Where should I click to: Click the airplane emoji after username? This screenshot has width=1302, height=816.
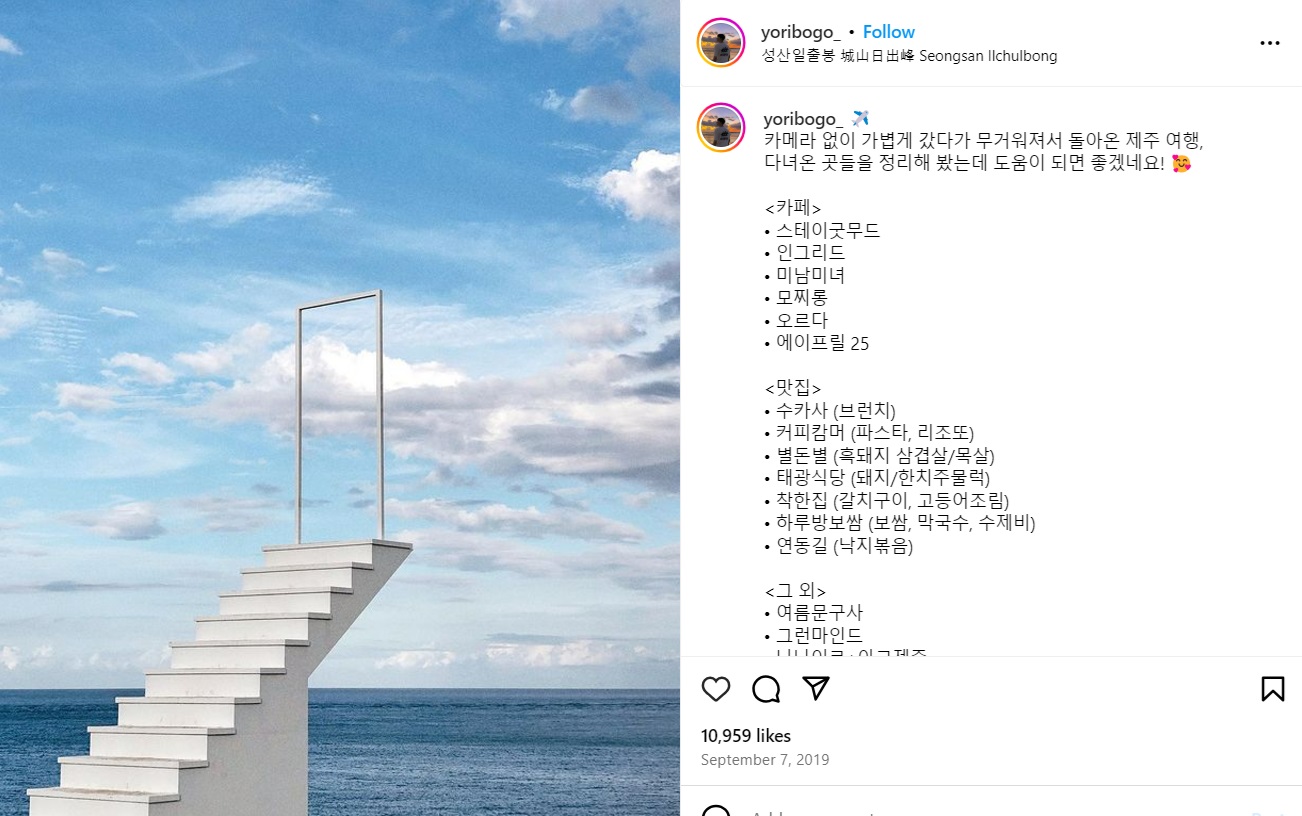(x=860, y=119)
